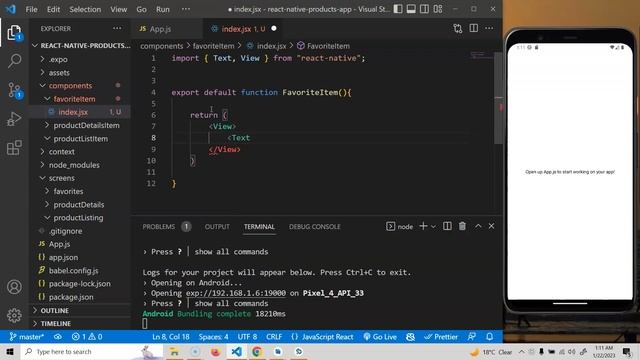Collapse the components folder

click(80, 86)
